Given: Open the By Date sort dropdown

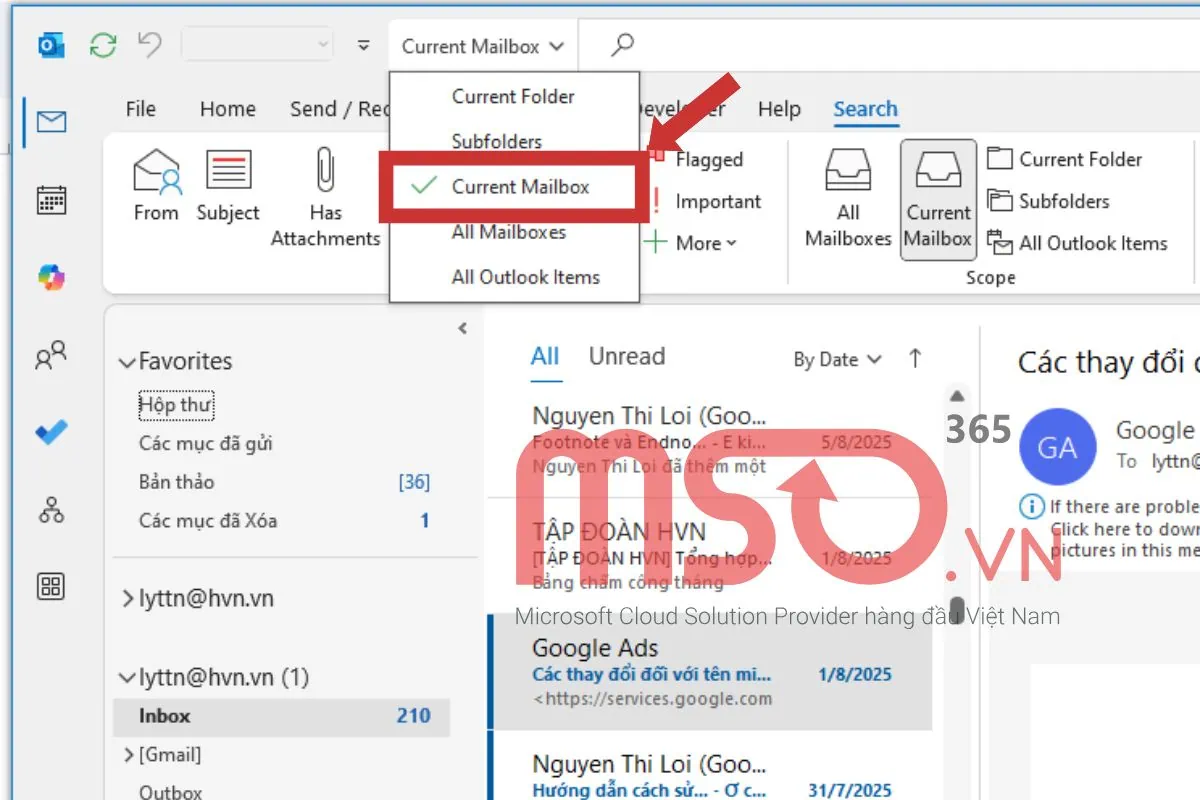Looking at the screenshot, I should pos(837,360).
